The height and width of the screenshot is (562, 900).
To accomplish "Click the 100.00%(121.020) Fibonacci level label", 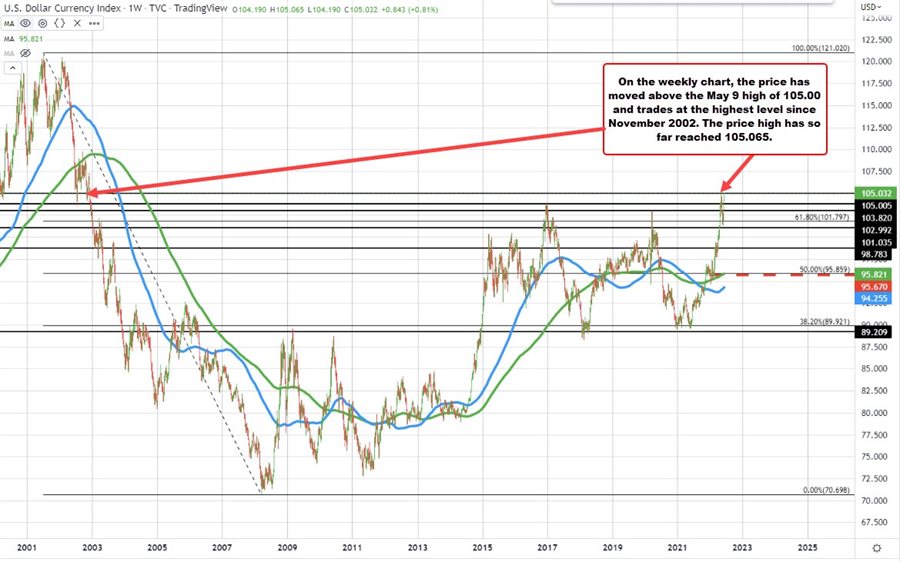I will coord(821,48).
